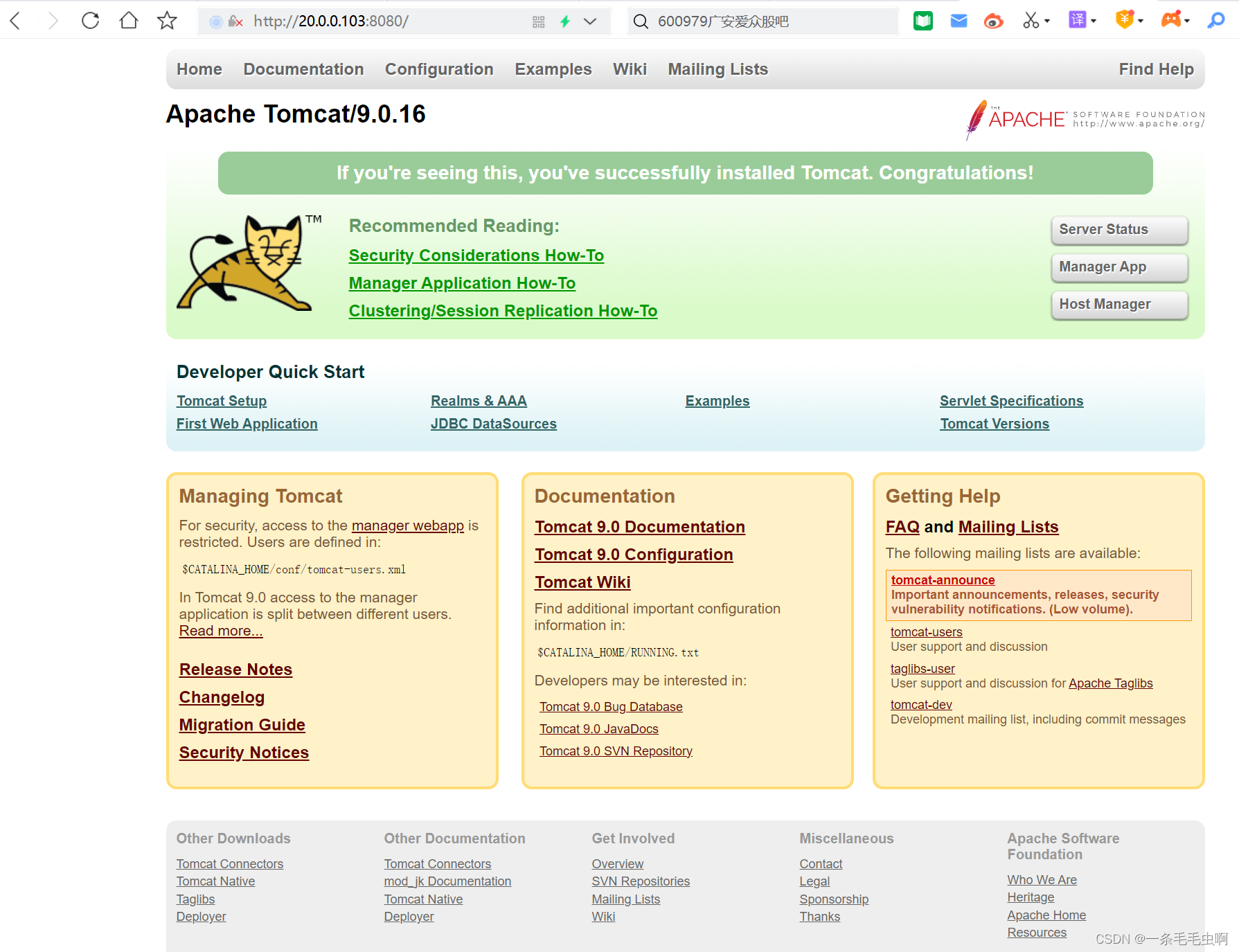
Task: Click the Read more... link
Action: tap(221, 631)
